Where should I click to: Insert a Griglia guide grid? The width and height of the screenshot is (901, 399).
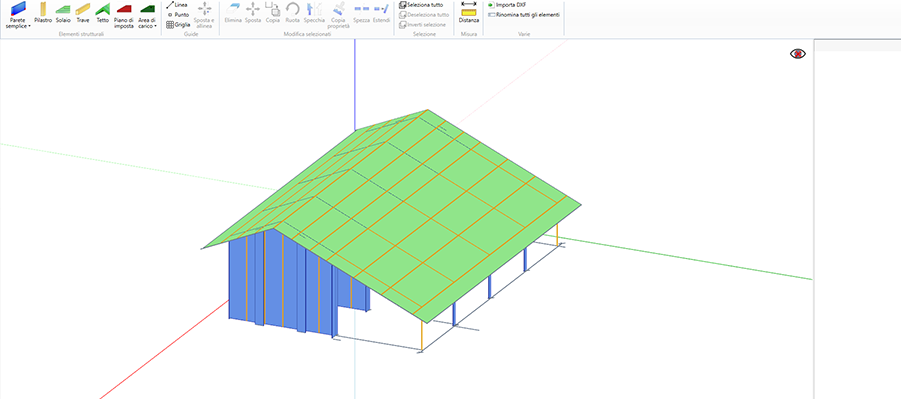point(178,25)
